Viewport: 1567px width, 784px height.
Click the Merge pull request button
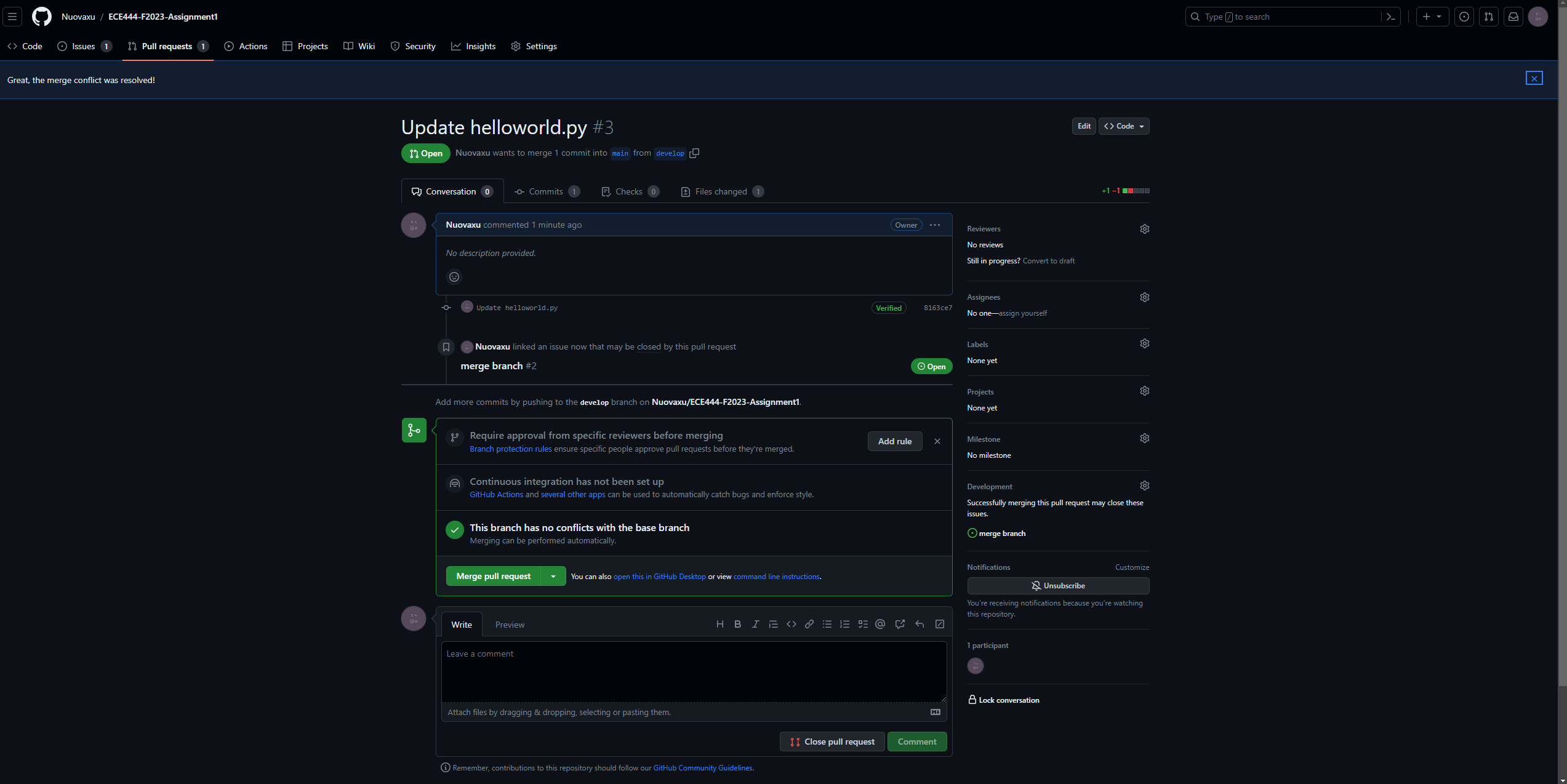coord(492,576)
